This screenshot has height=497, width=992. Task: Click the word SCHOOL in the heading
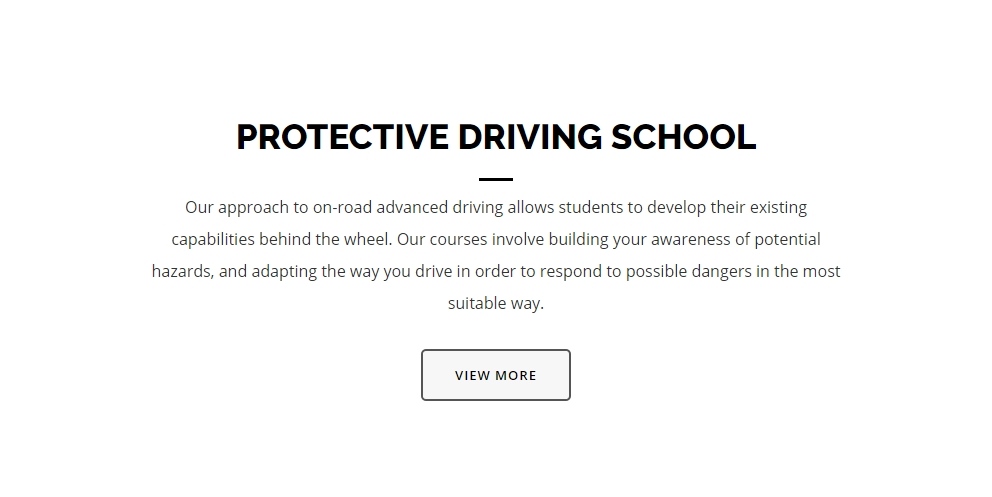tap(684, 137)
